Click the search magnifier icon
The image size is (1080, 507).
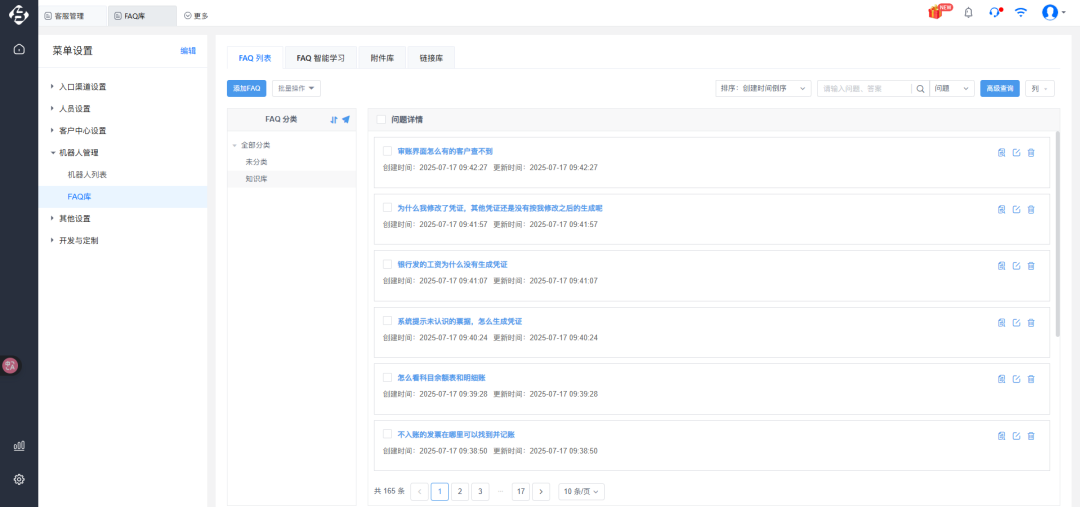920,88
